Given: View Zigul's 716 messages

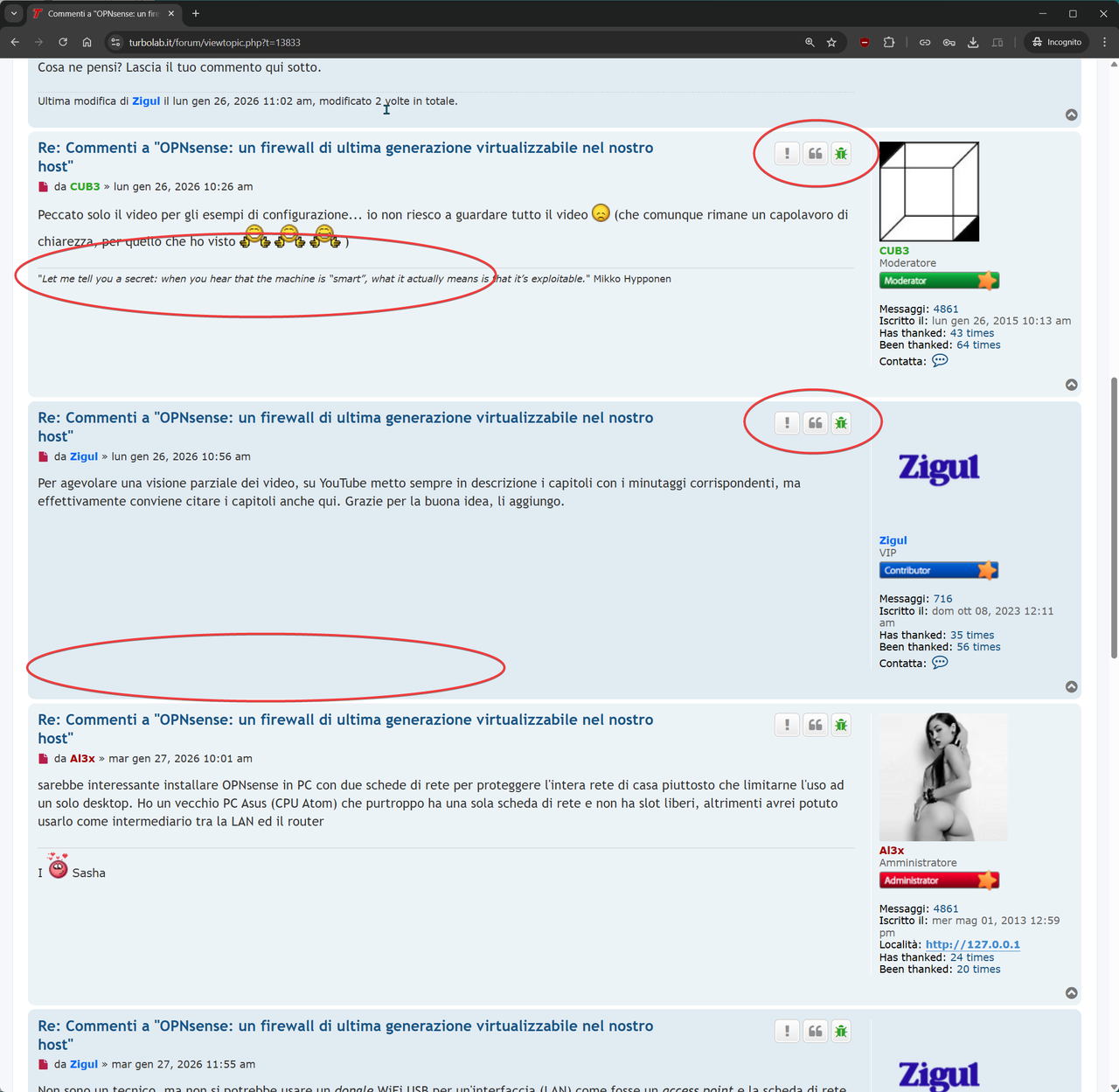Looking at the screenshot, I should [x=942, y=599].
